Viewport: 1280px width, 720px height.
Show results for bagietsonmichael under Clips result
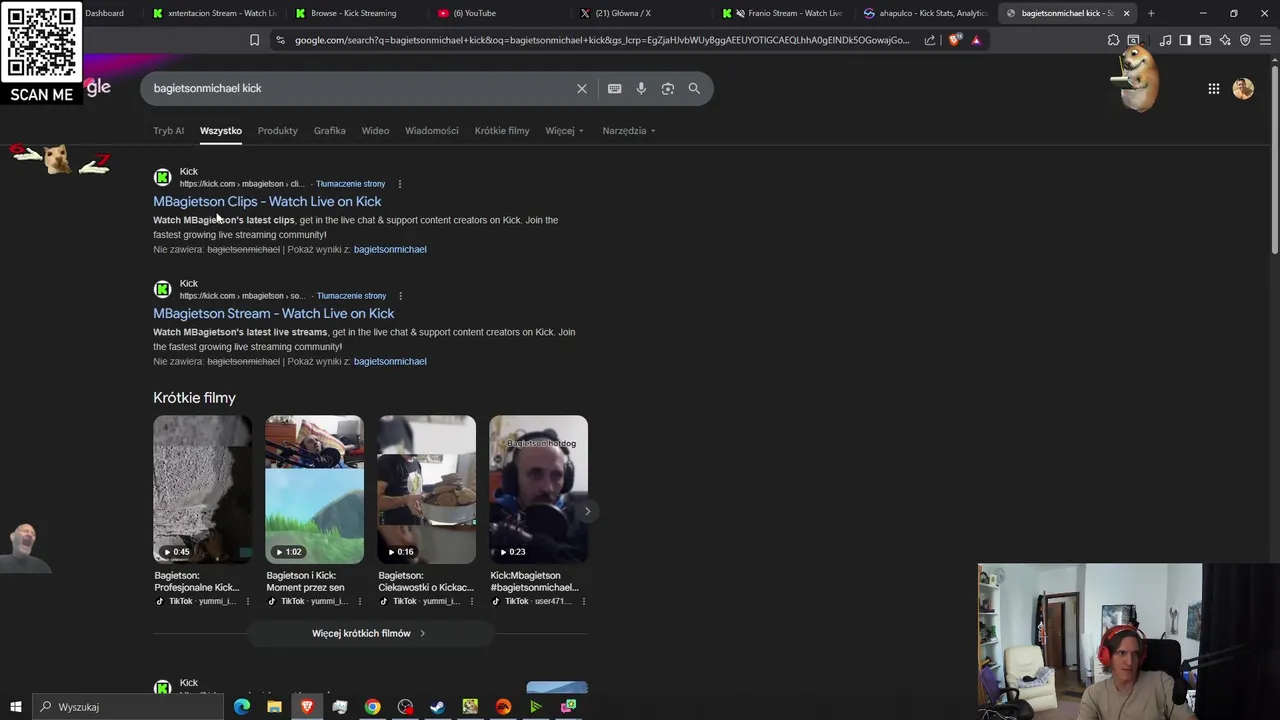[390, 250]
